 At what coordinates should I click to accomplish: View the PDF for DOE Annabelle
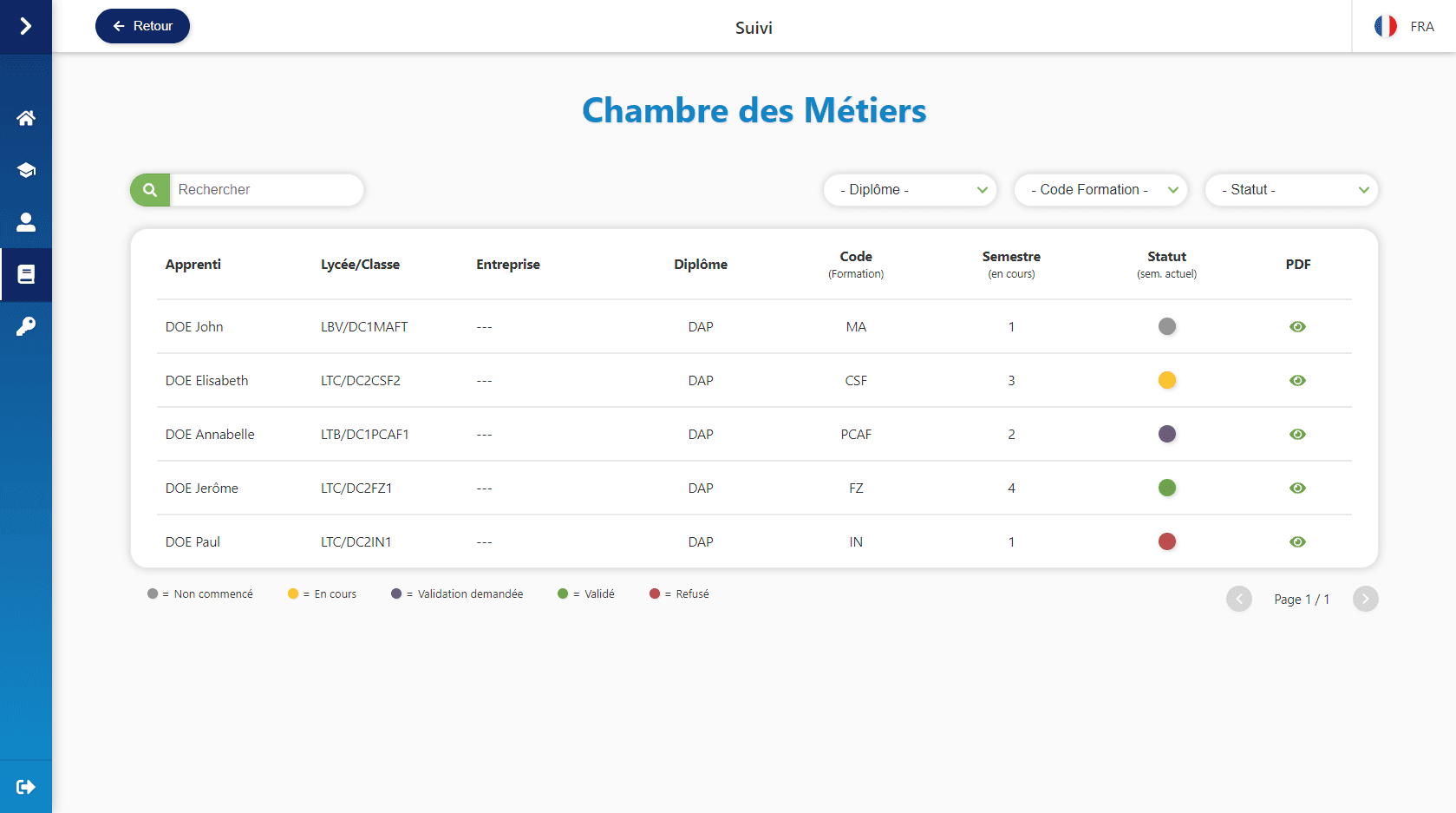(x=1297, y=435)
